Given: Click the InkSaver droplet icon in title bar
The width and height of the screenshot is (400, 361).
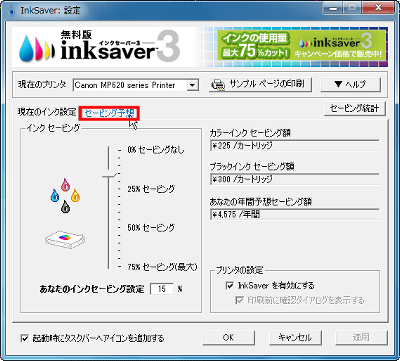Looking at the screenshot, I should tap(11, 10).
